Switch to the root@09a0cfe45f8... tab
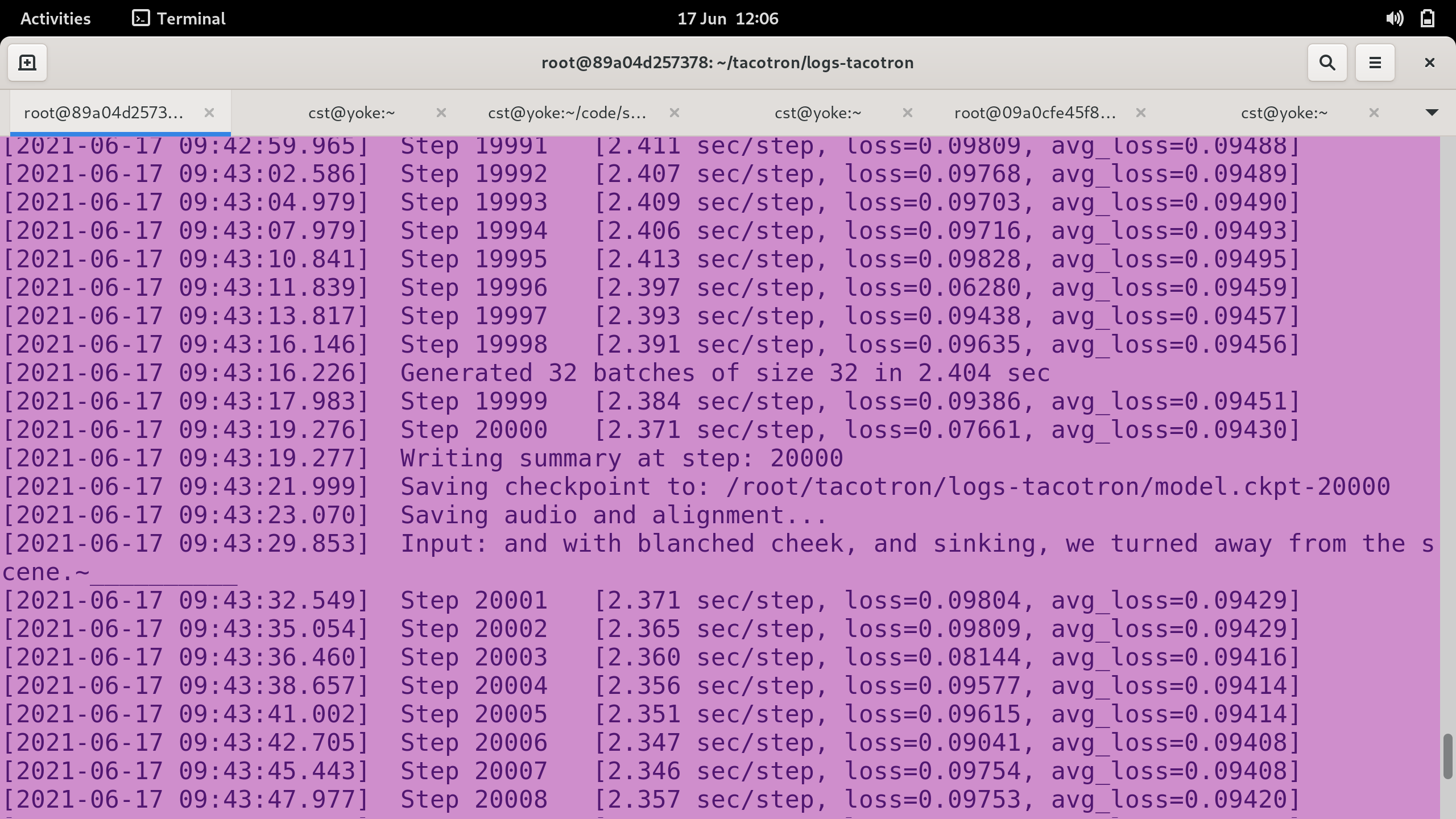The height and width of the screenshot is (819, 1456). tap(1035, 113)
